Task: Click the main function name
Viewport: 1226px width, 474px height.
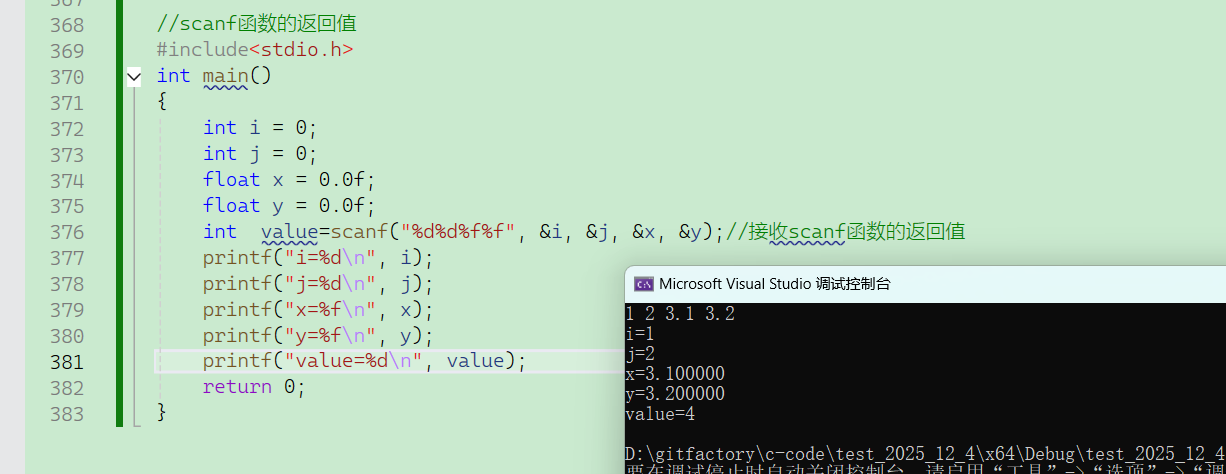Action: coord(225,76)
